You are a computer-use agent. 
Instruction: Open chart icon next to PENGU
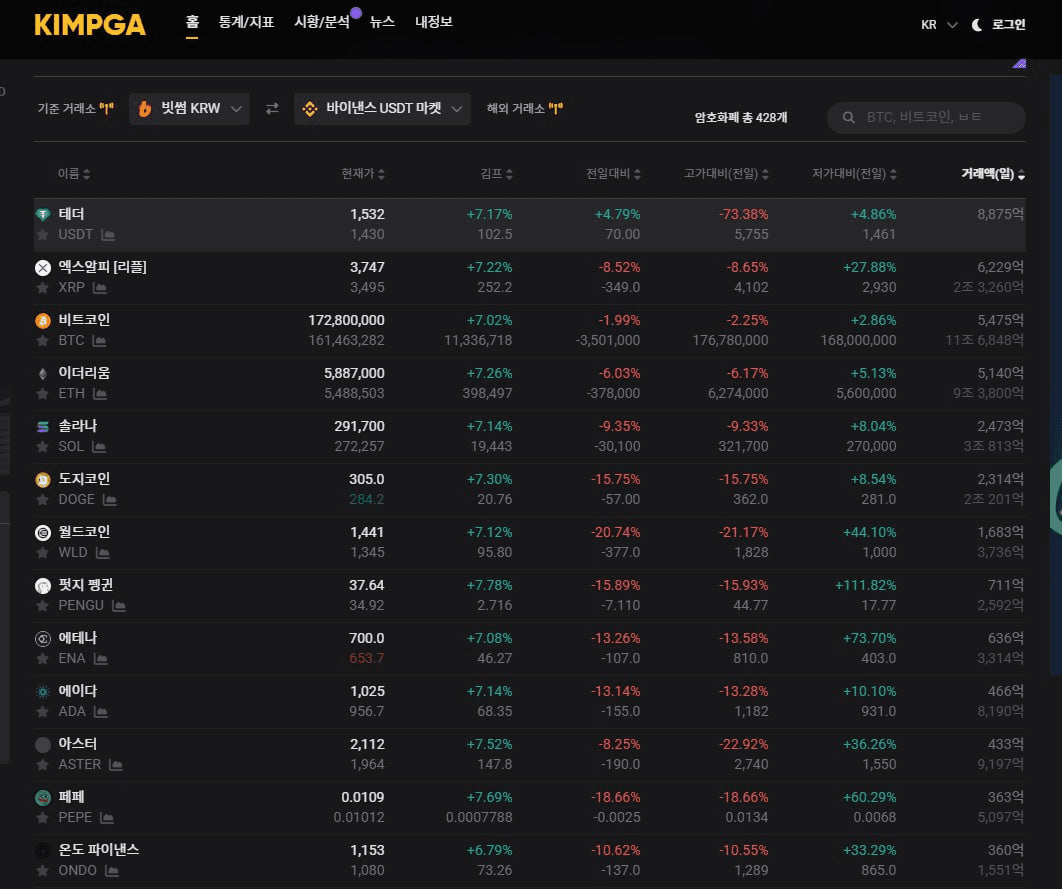click(x=119, y=606)
